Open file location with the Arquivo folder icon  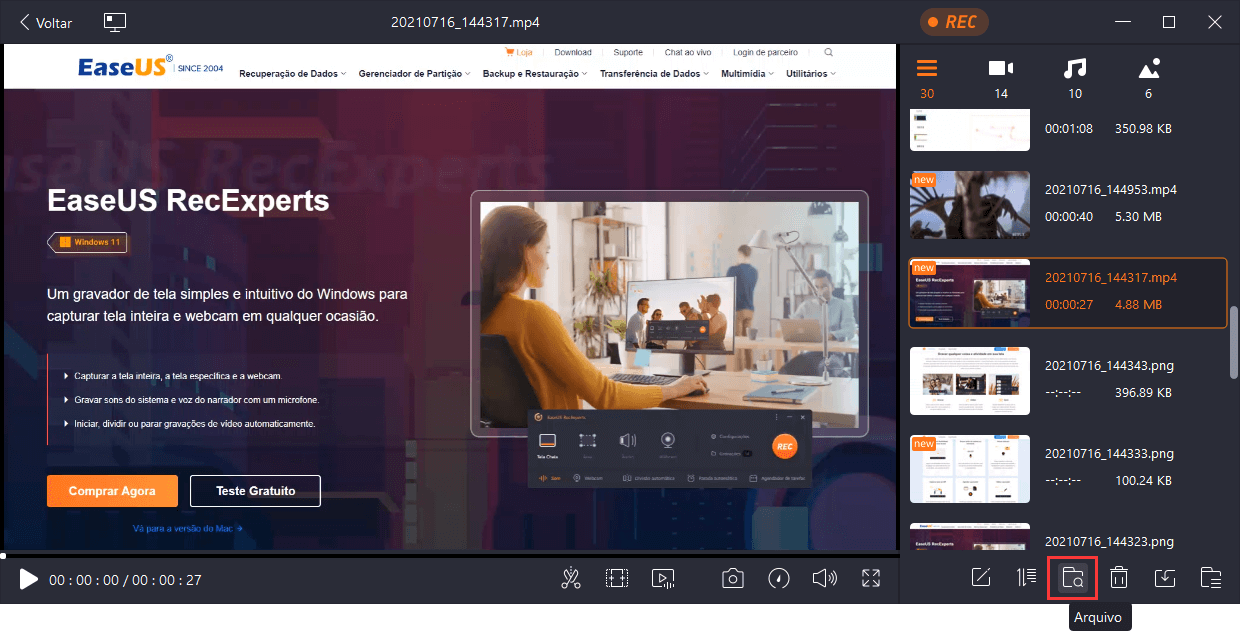click(x=1072, y=577)
